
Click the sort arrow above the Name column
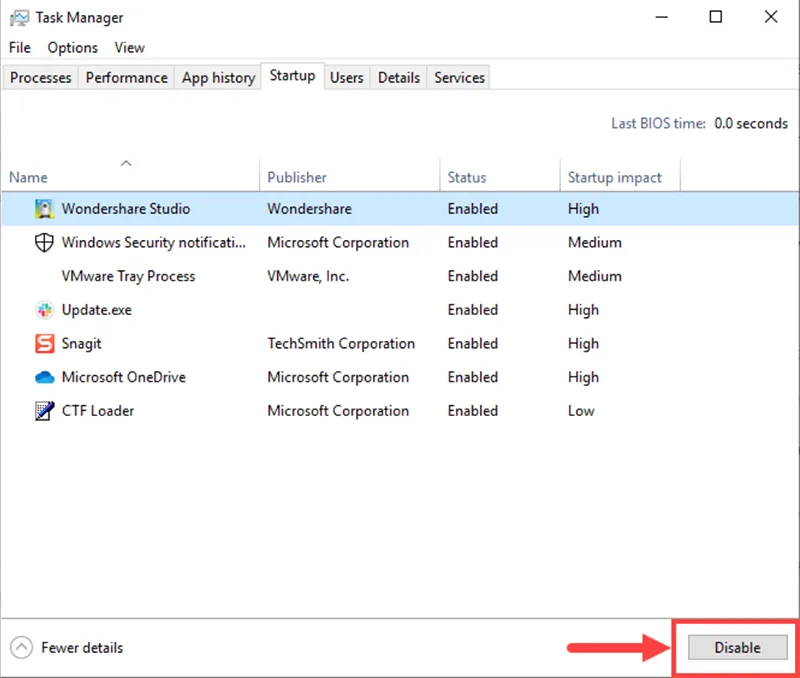pos(127,162)
